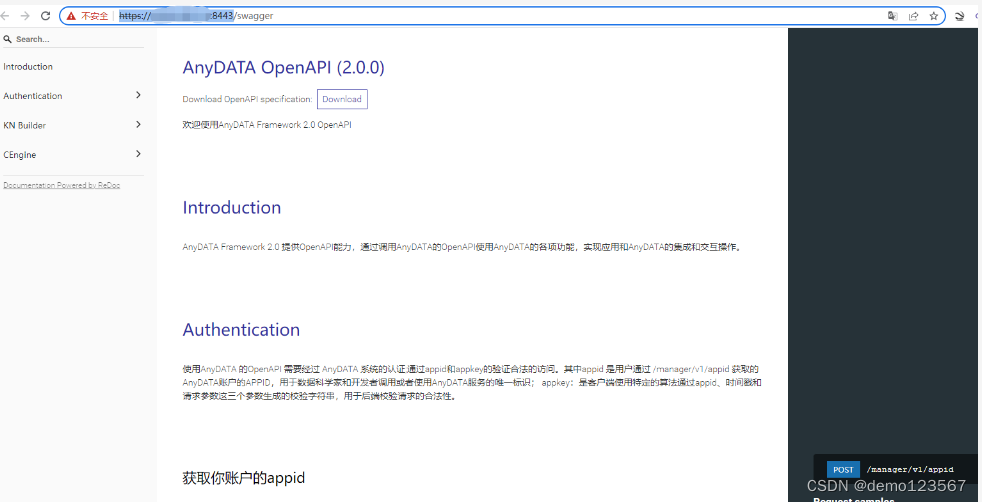Viewport: 982px width, 502px height.
Task: Open the Documentation Powered by ReDoc link
Action: 61,185
